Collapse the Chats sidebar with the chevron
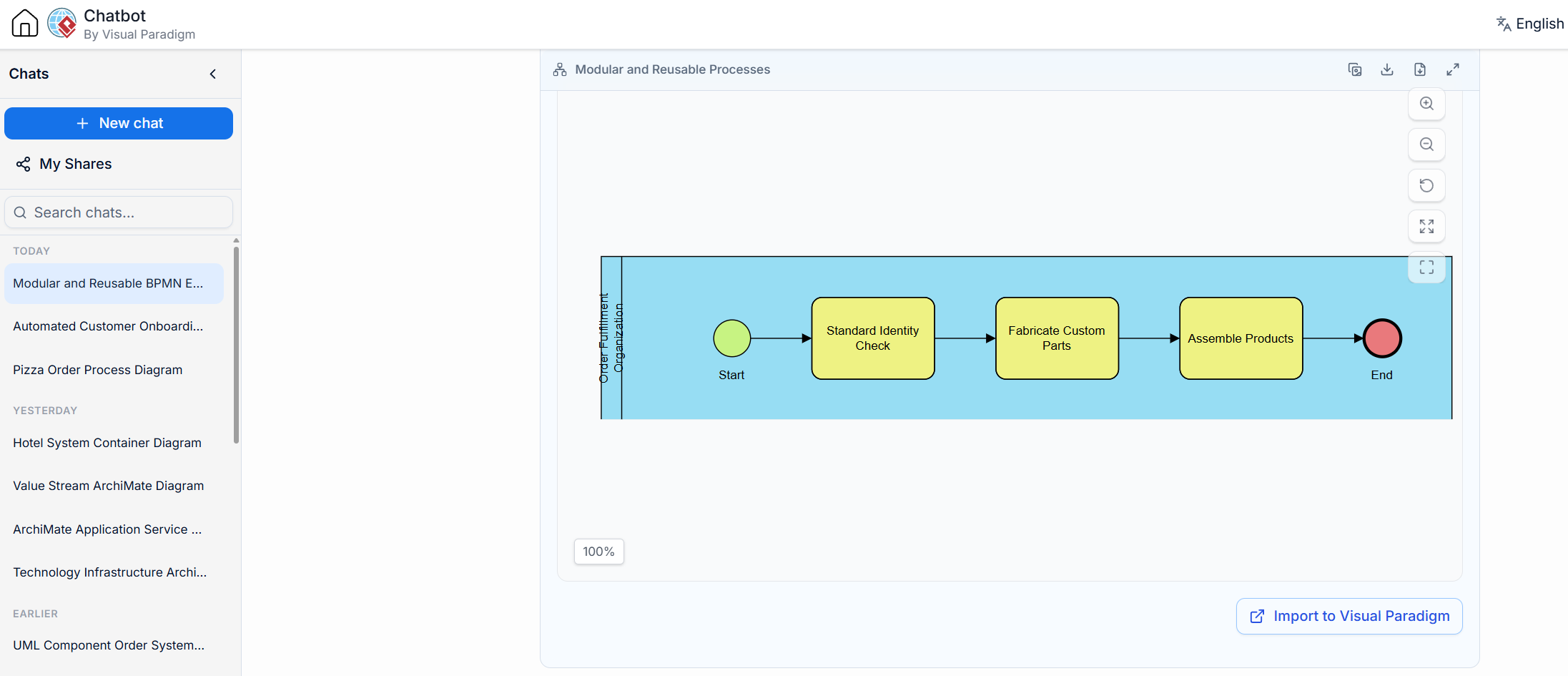Image resolution: width=1568 pixels, height=676 pixels. [212, 74]
